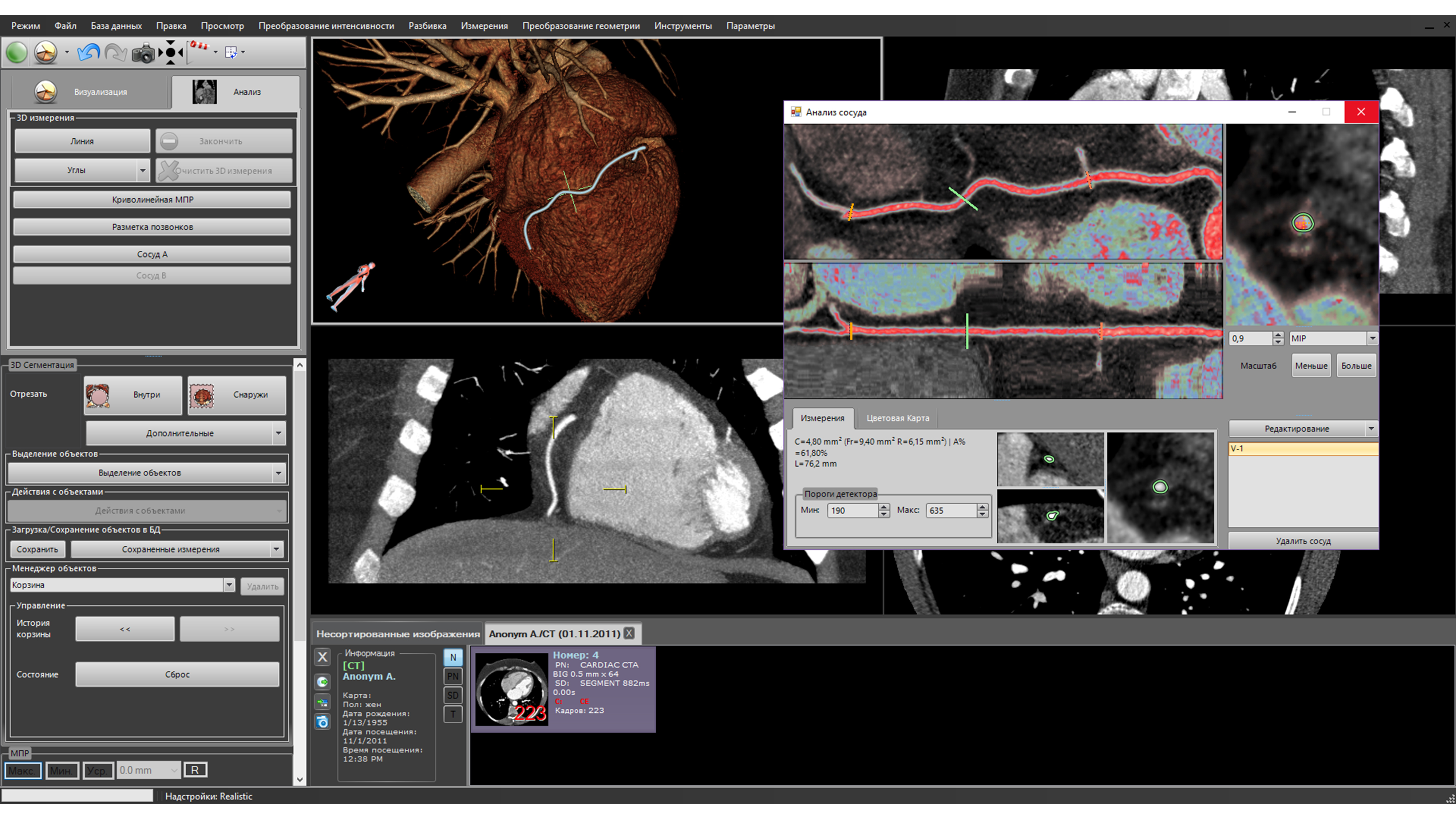The height and width of the screenshot is (819, 1456).
Task: Click the Криволинейная МПР button
Action: pos(152,199)
